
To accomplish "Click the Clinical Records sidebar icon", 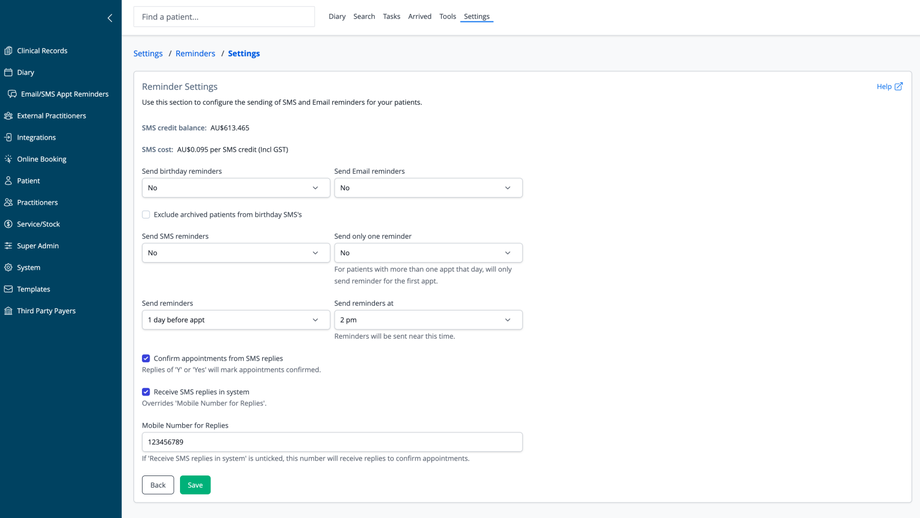I will tap(8, 50).
